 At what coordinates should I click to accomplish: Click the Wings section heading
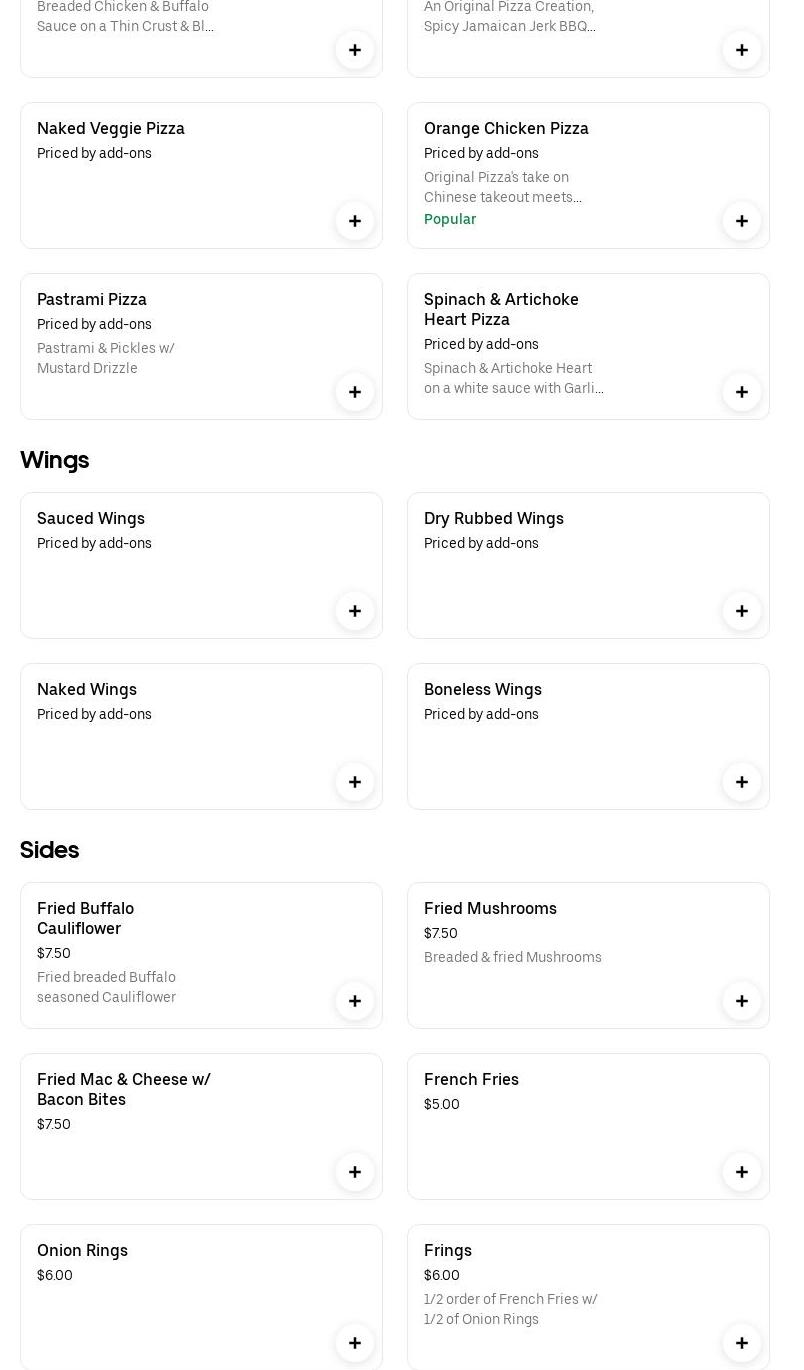(x=55, y=460)
